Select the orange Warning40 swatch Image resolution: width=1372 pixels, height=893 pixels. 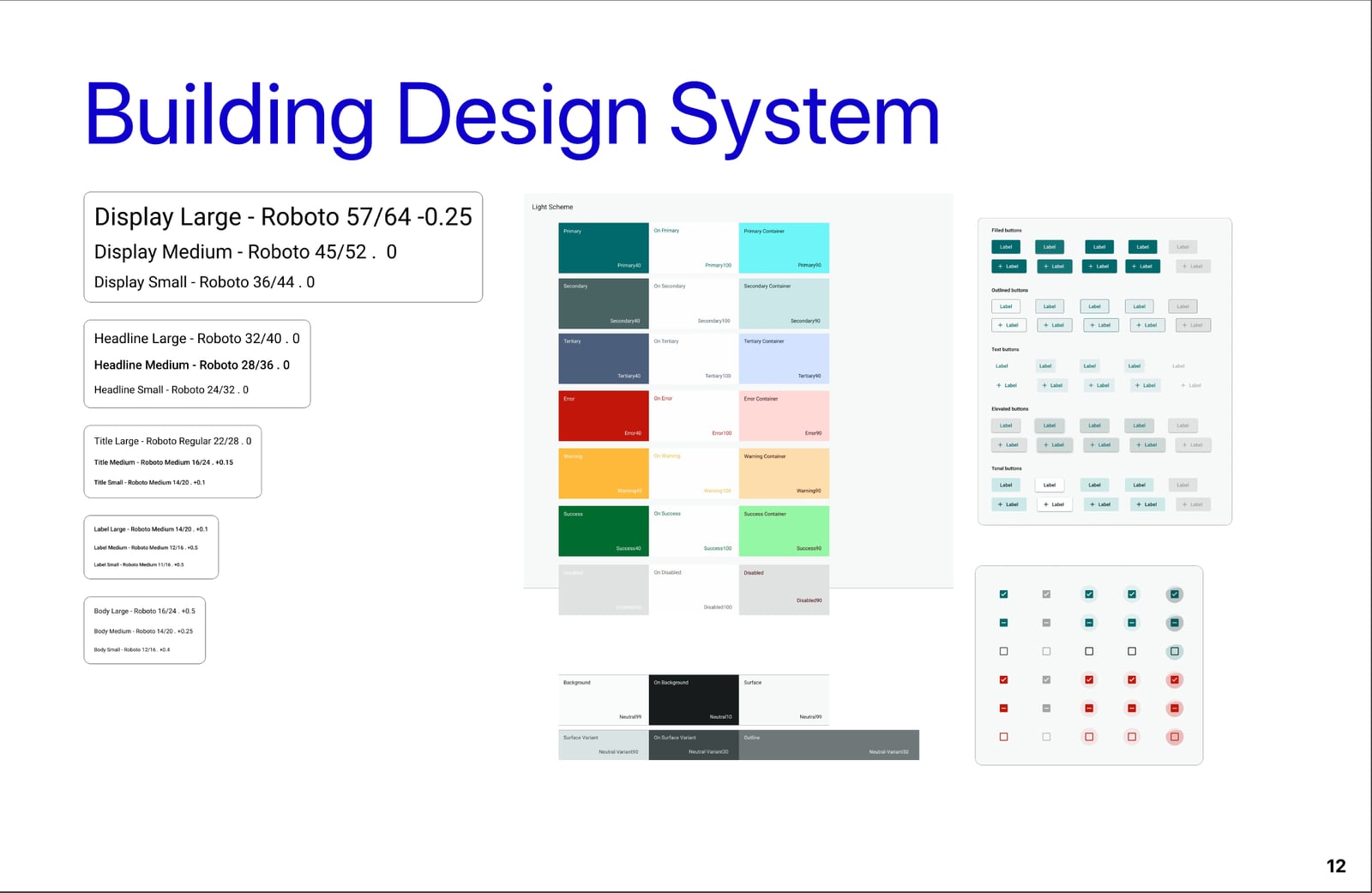click(604, 474)
